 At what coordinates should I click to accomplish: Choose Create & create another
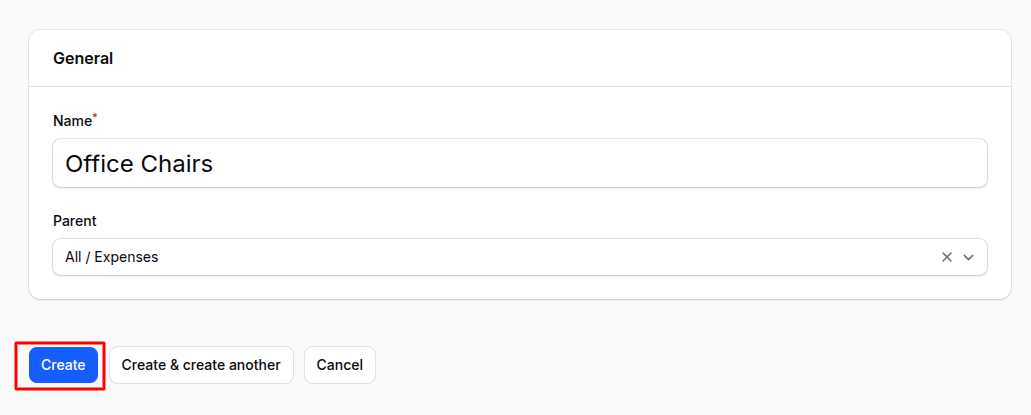pyautogui.click(x=201, y=365)
